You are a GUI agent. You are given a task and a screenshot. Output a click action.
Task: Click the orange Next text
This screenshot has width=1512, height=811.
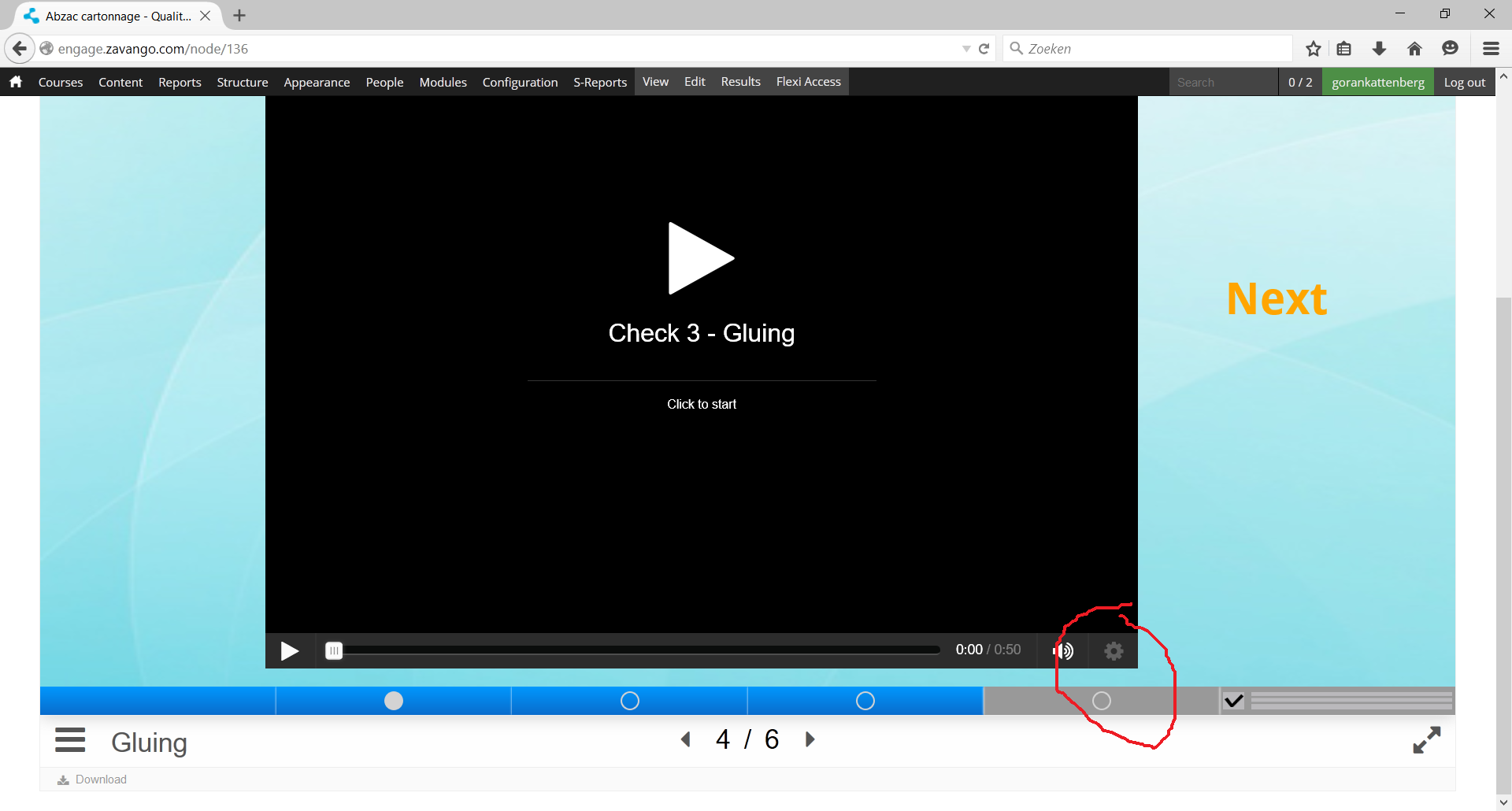click(x=1277, y=299)
